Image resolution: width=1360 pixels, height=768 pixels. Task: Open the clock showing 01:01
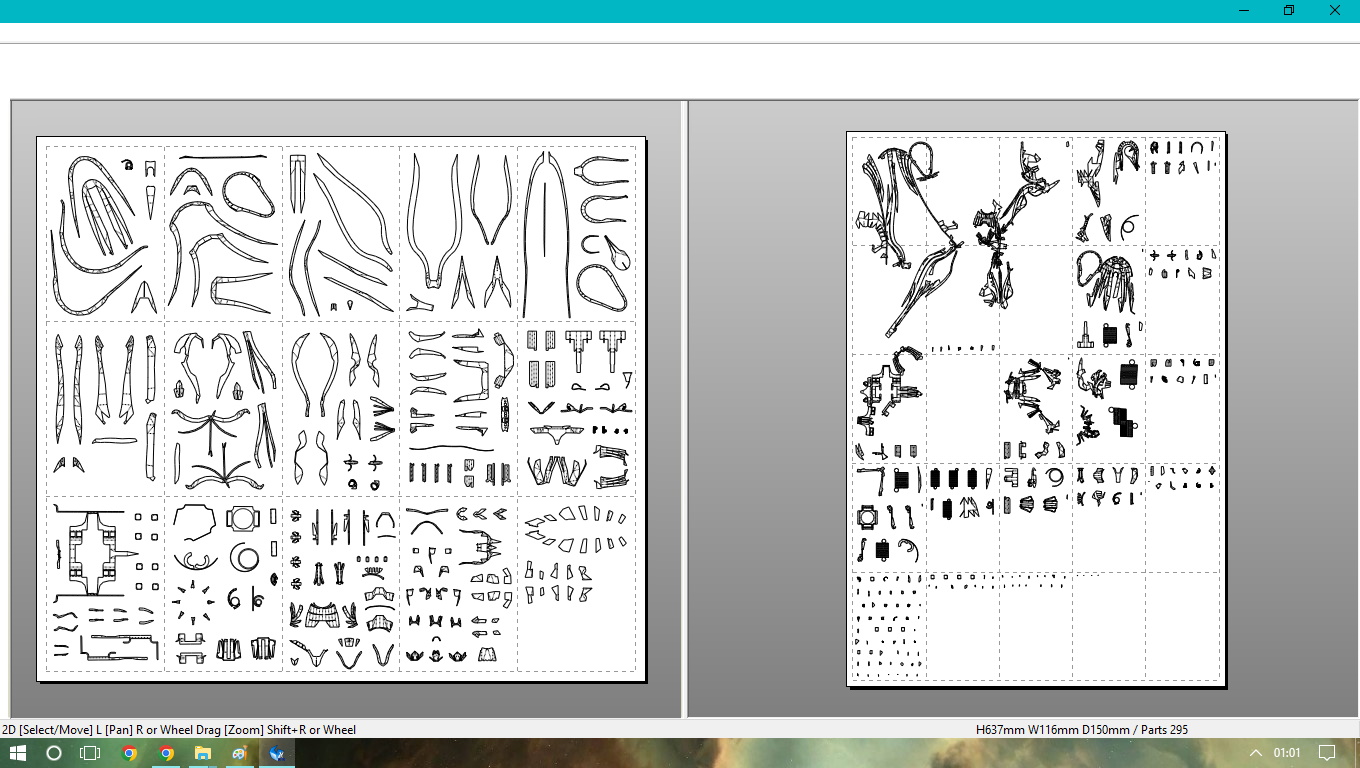pyautogui.click(x=1287, y=753)
